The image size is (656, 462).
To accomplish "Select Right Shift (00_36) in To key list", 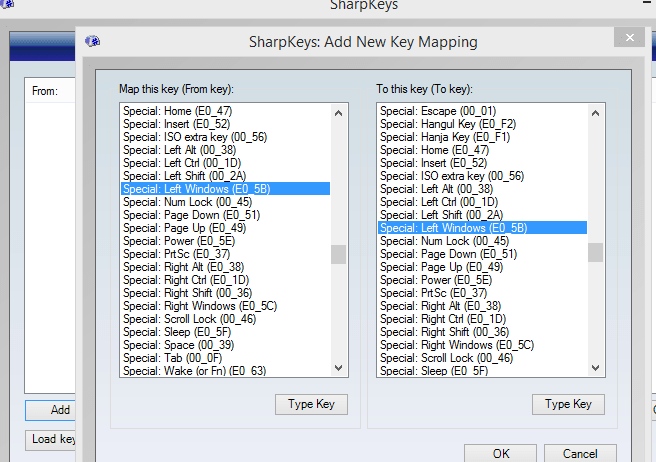I will pyautogui.click(x=482, y=331).
